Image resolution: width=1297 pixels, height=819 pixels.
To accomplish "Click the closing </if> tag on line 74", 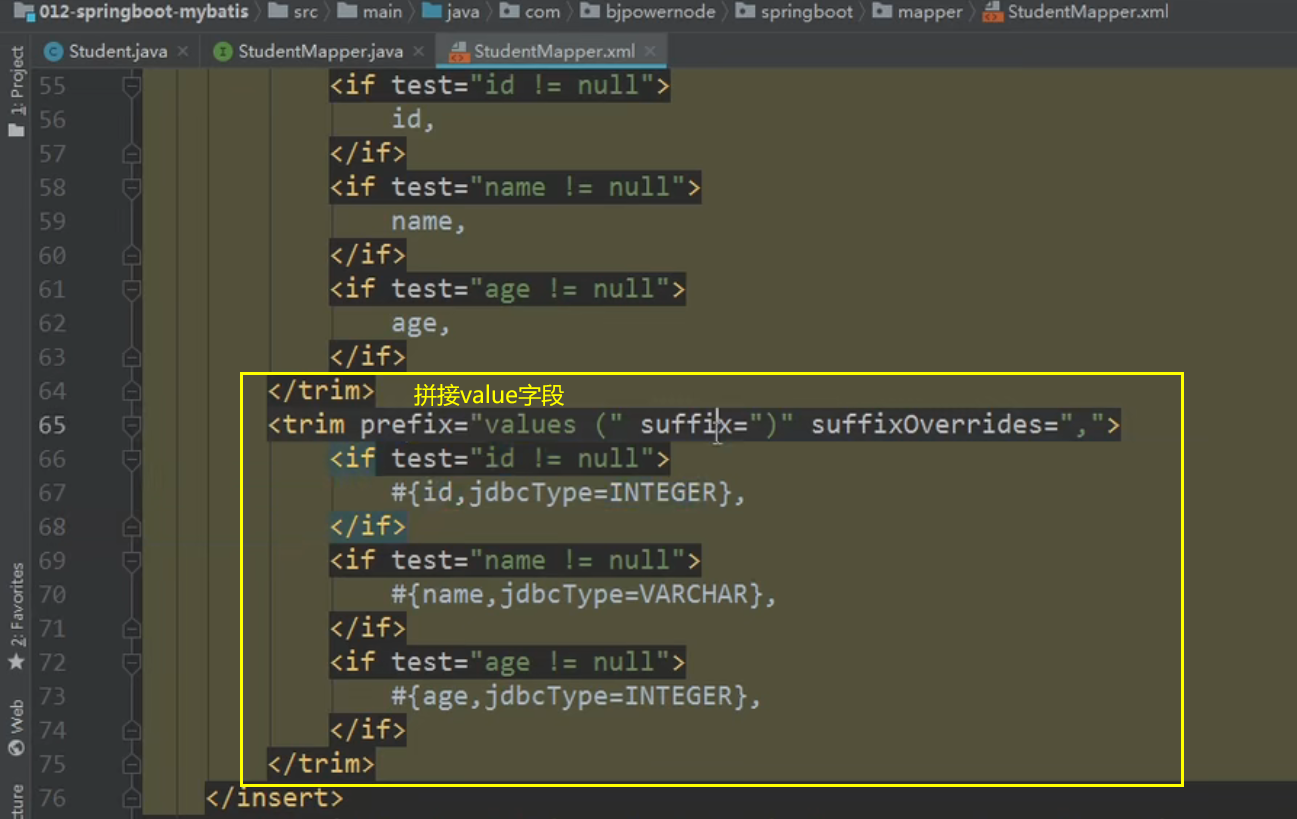I will [x=368, y=730].
